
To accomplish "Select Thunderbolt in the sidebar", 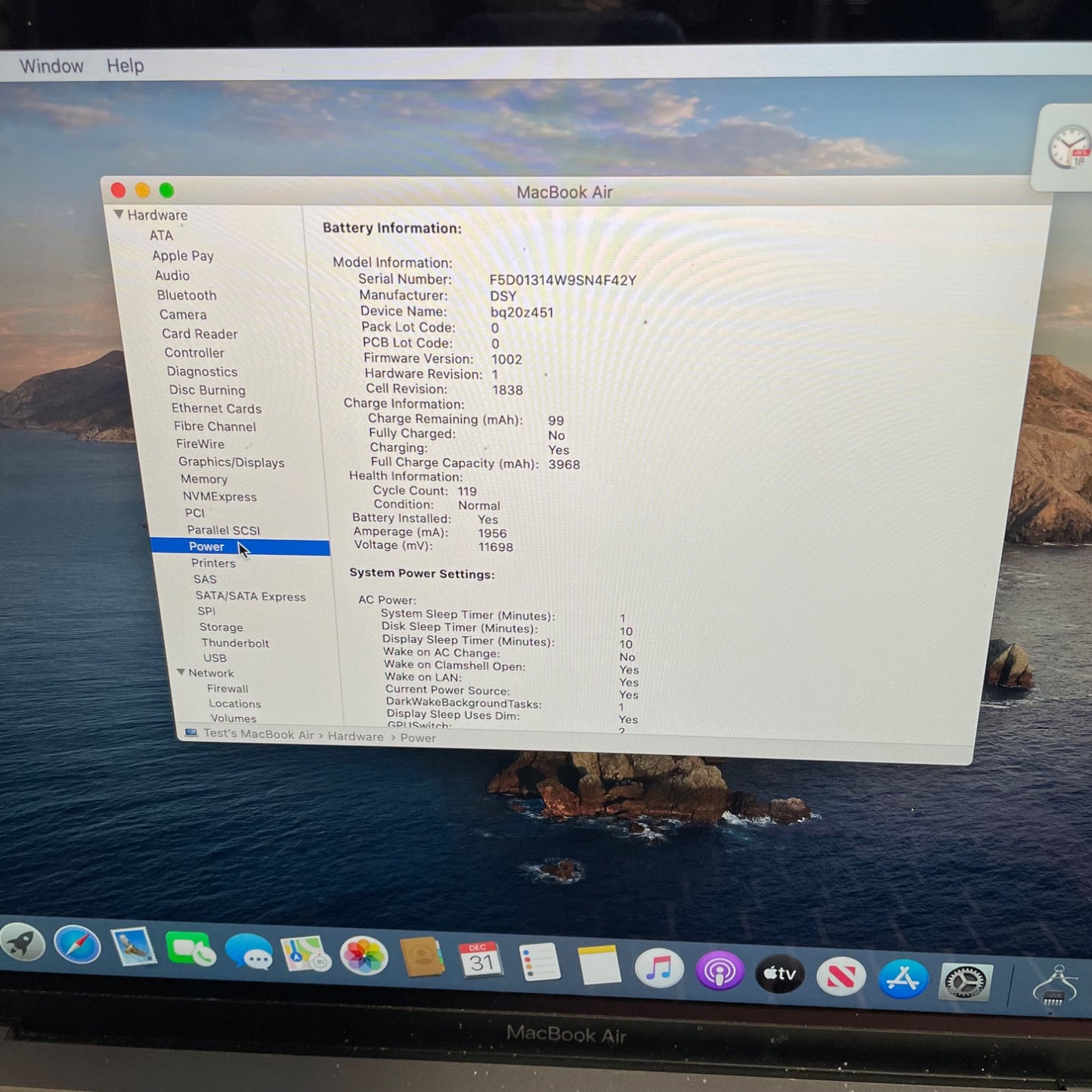I will point(235,643).
